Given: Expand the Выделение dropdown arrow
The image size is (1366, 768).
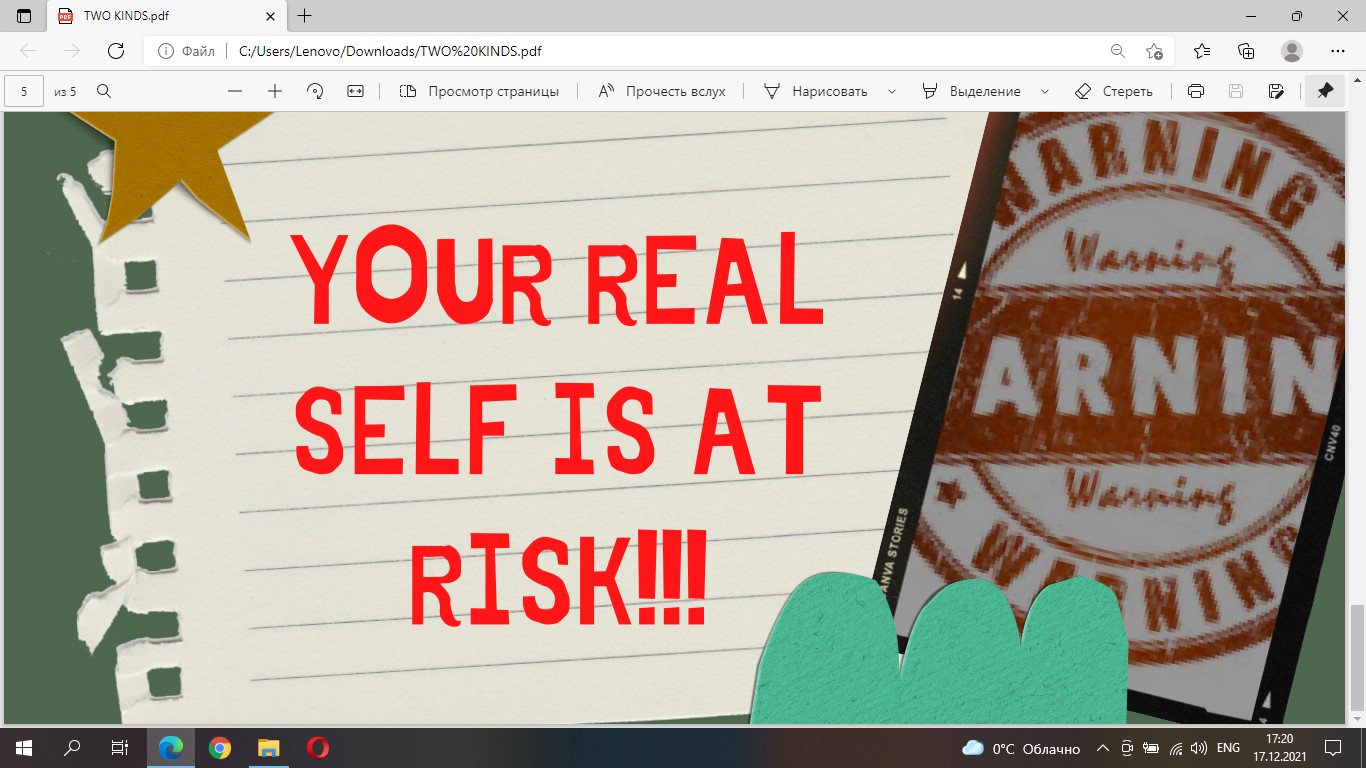Looking at the screenshot, I should click(x=1045, y=91).
